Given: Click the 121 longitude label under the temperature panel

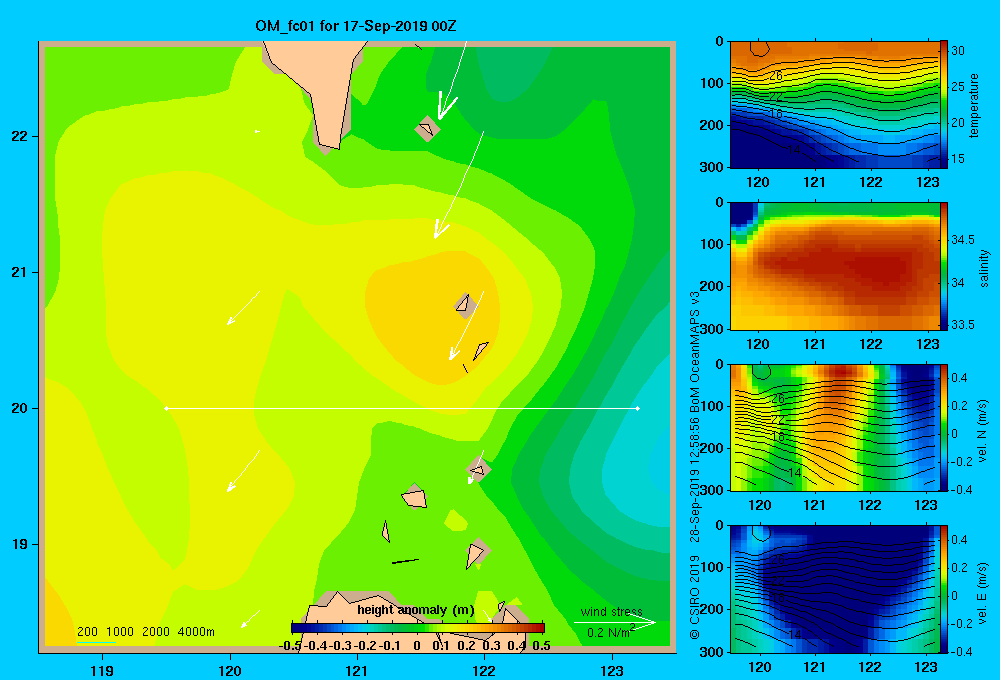Looking at the screenshot, I should coord(814,182).
